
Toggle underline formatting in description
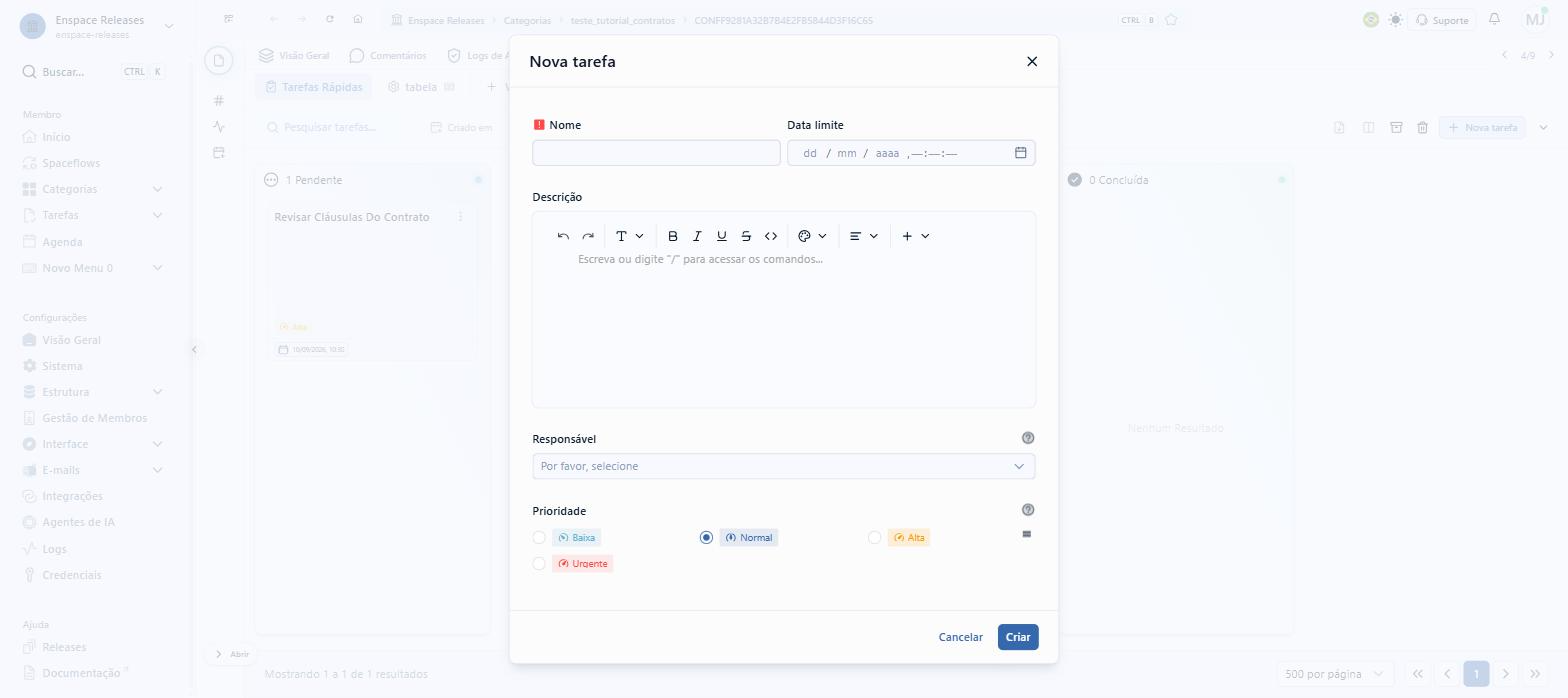[x=722, y=236]
